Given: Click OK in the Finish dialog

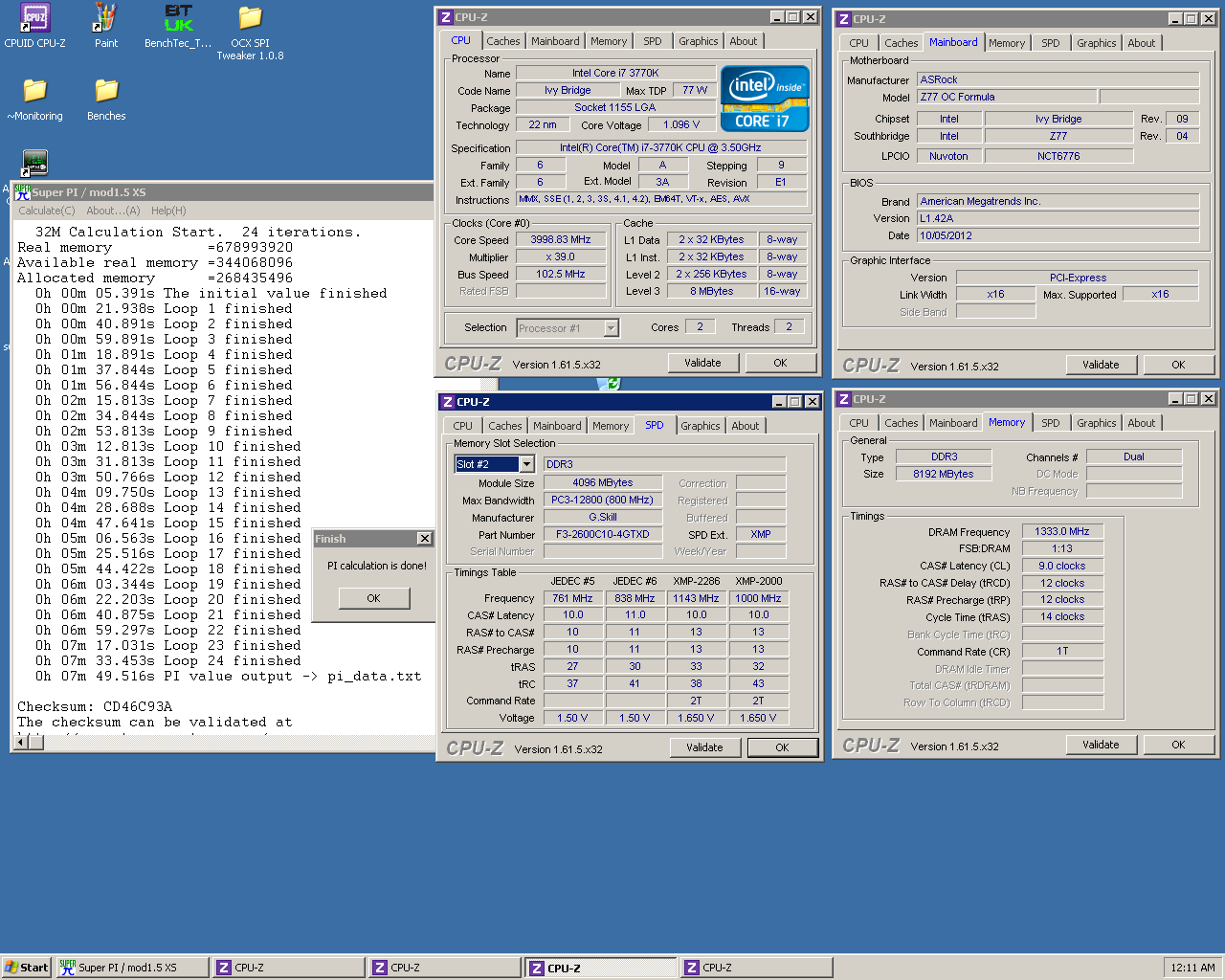Looking at the screenshot, I should [373, 598].
